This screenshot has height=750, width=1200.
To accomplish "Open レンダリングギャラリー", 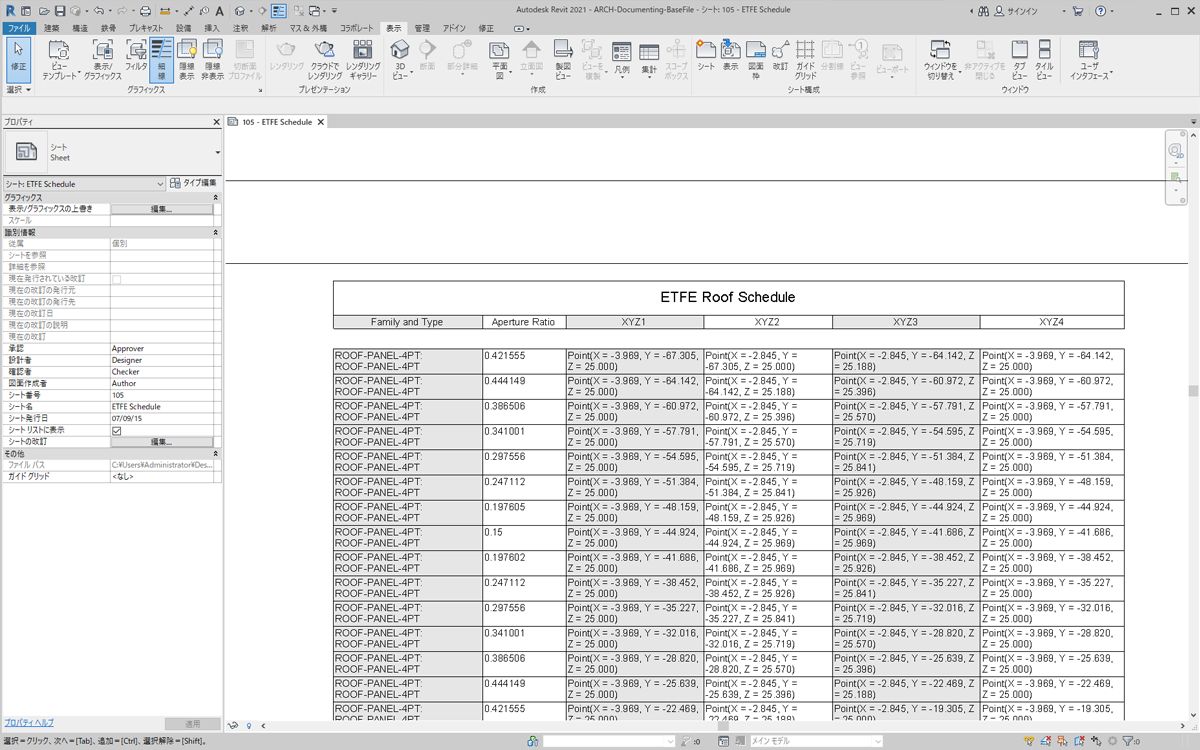I will click(363, 60).
